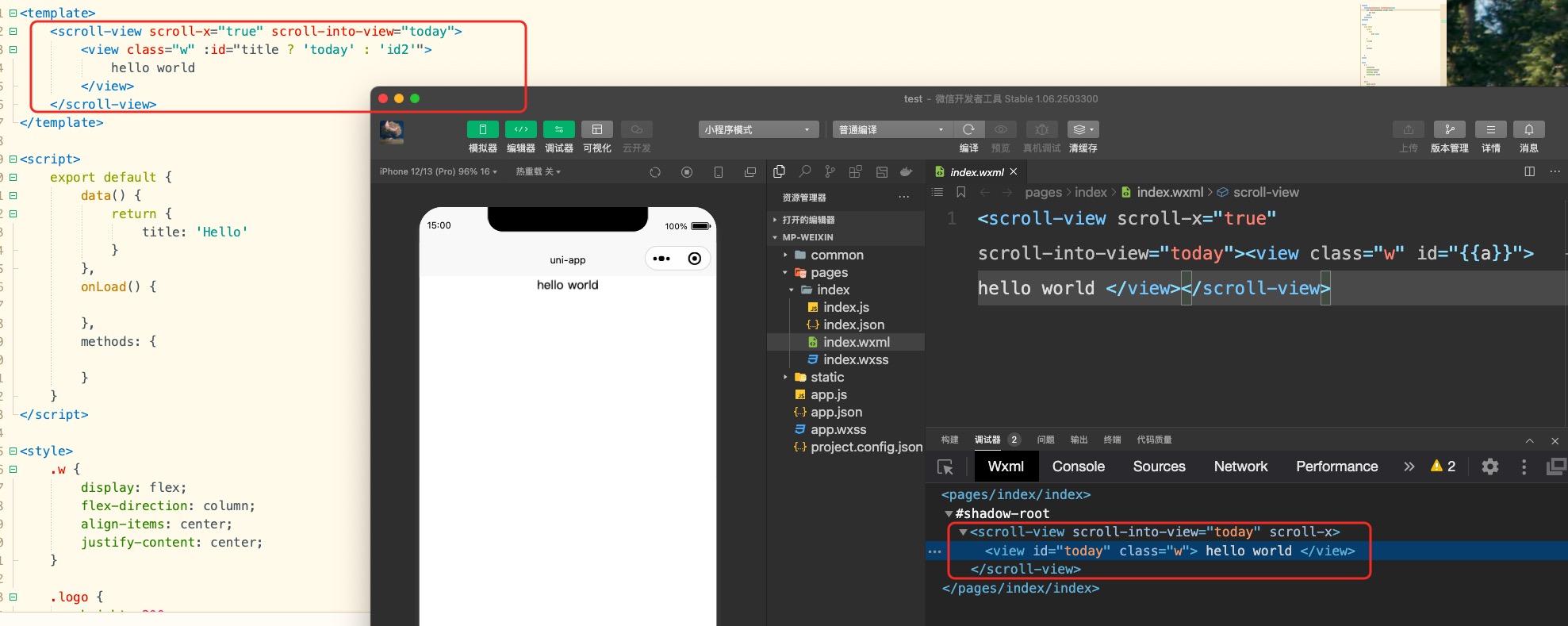Open the iPhone 12/13 (Pro) device dropdown
This screenshot has height=626, width=1568.
point(439,171)
